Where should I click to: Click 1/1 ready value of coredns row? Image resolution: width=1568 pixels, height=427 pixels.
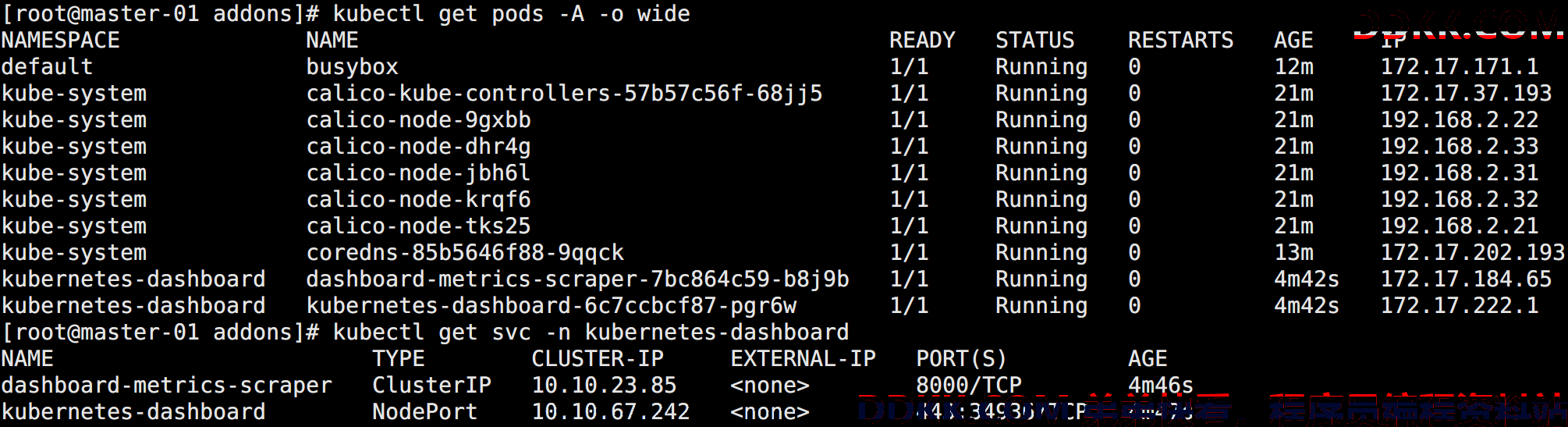[x=910, y=253]
